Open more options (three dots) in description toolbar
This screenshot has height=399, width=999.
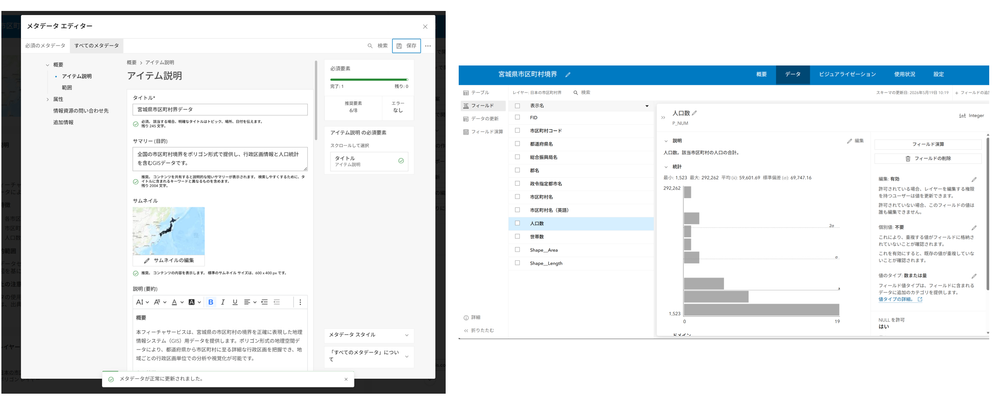tap(301, 302)
